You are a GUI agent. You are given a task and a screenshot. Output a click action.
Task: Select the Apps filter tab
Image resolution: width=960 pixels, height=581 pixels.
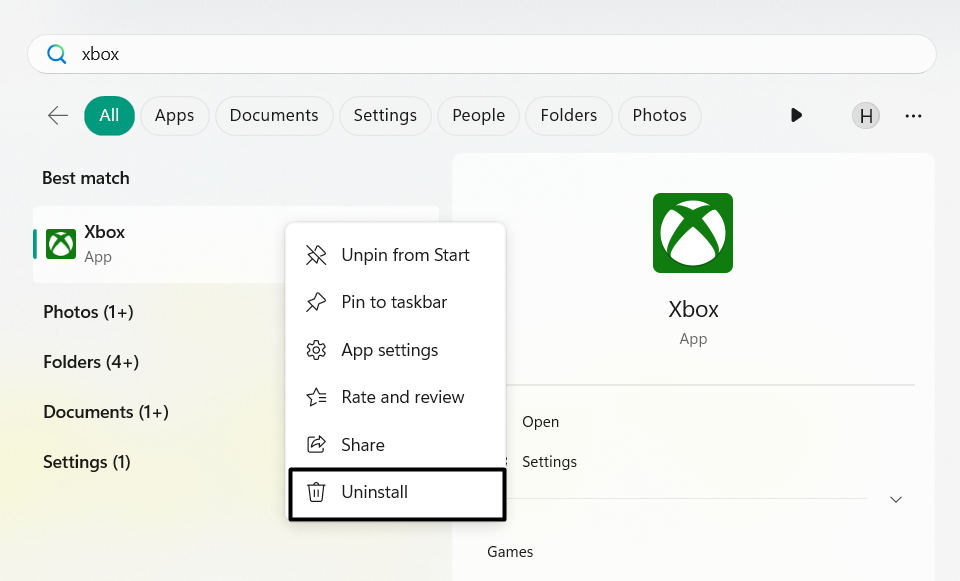(x=174, y=115)
